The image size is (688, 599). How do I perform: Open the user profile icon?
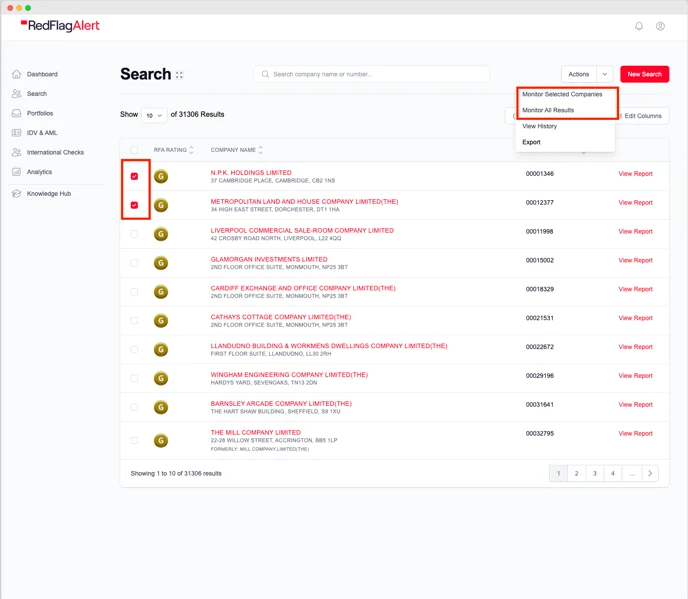point(660,26)
